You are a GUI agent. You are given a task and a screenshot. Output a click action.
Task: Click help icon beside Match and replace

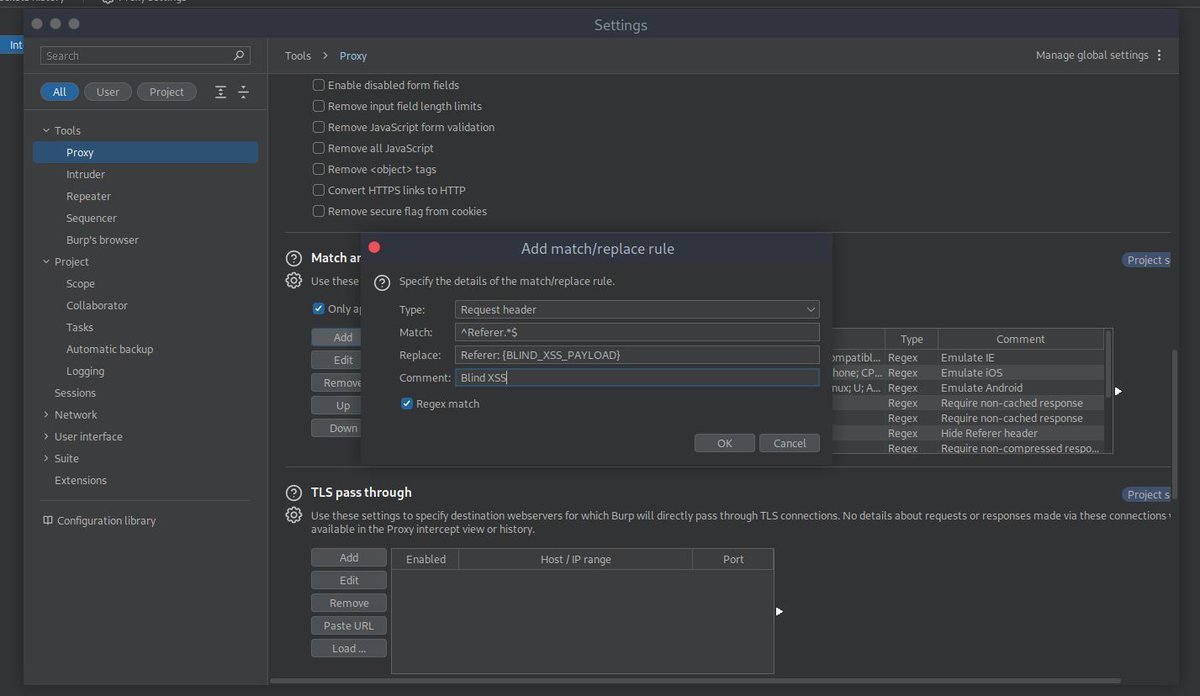point(294,258)
